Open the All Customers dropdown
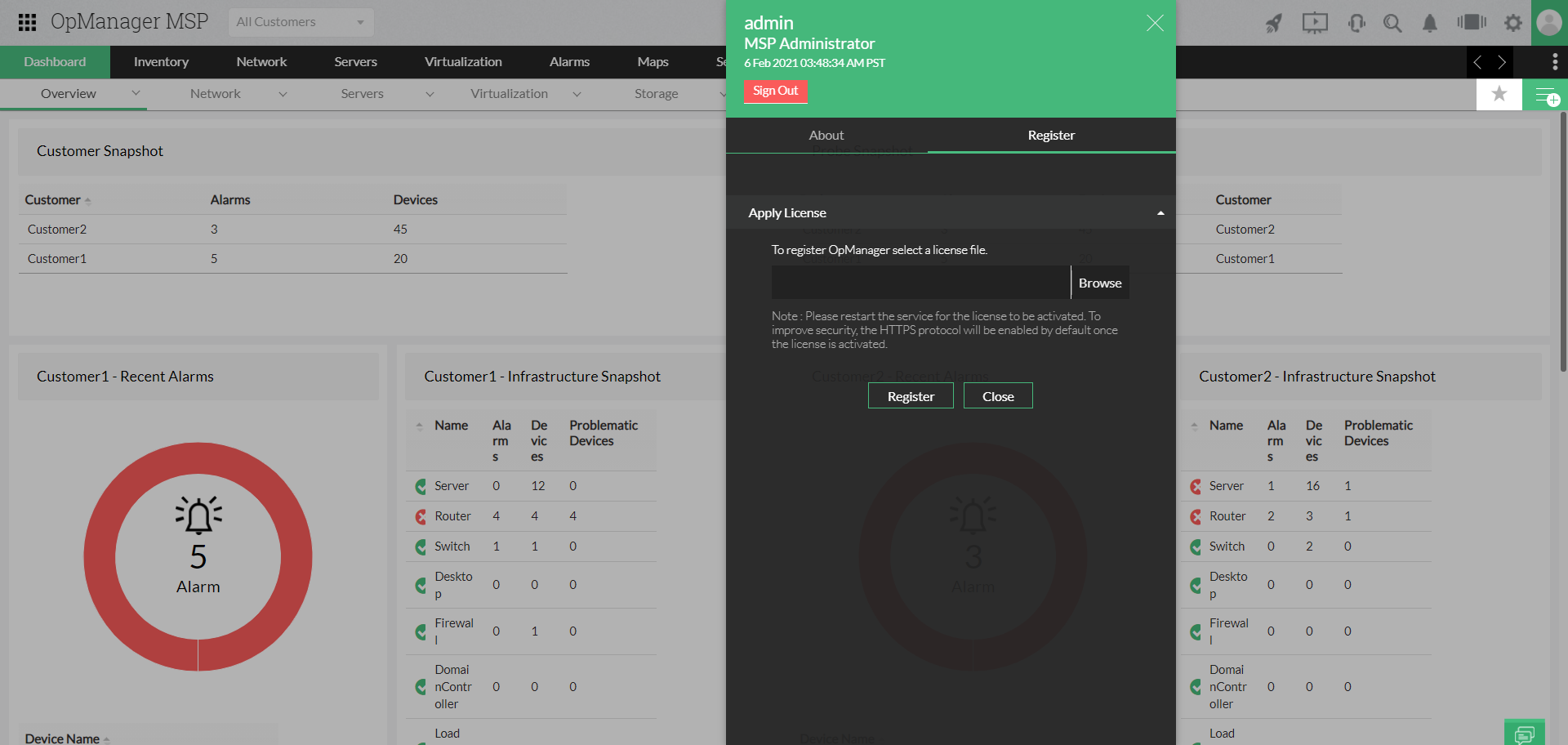The height and width of the screenshot is (745, 1568). pos(301,22)
